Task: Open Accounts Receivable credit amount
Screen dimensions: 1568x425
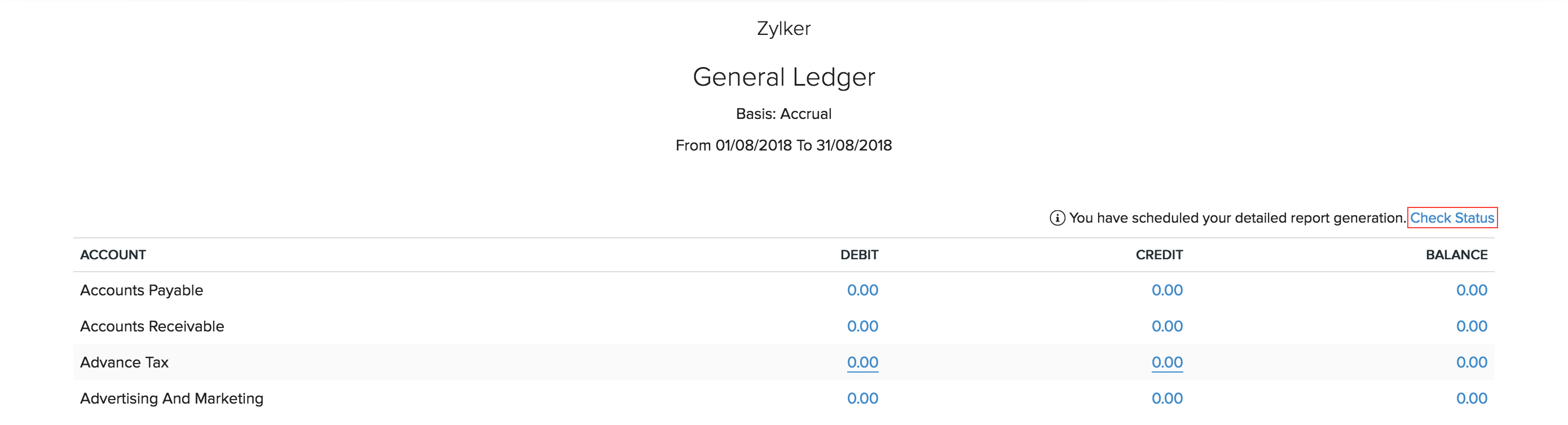Action: pyautogui.click(x=1166, y=326)
